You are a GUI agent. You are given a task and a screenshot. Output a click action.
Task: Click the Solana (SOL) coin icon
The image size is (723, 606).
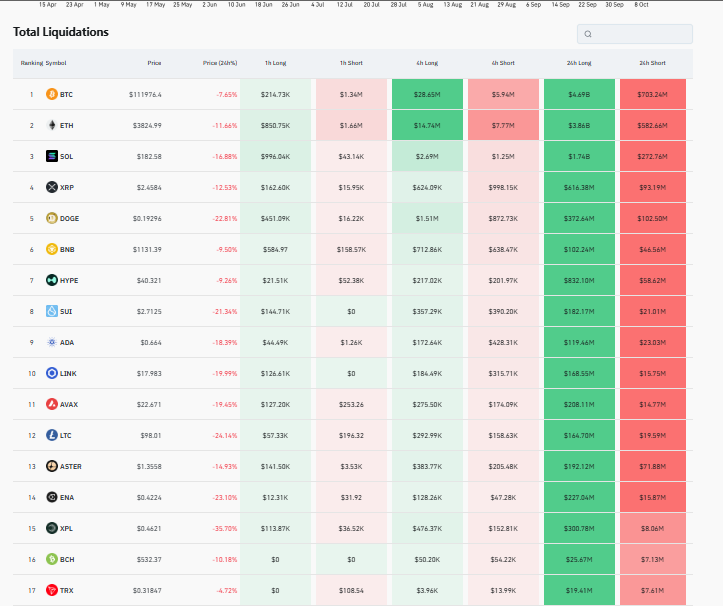coord(52,157)
